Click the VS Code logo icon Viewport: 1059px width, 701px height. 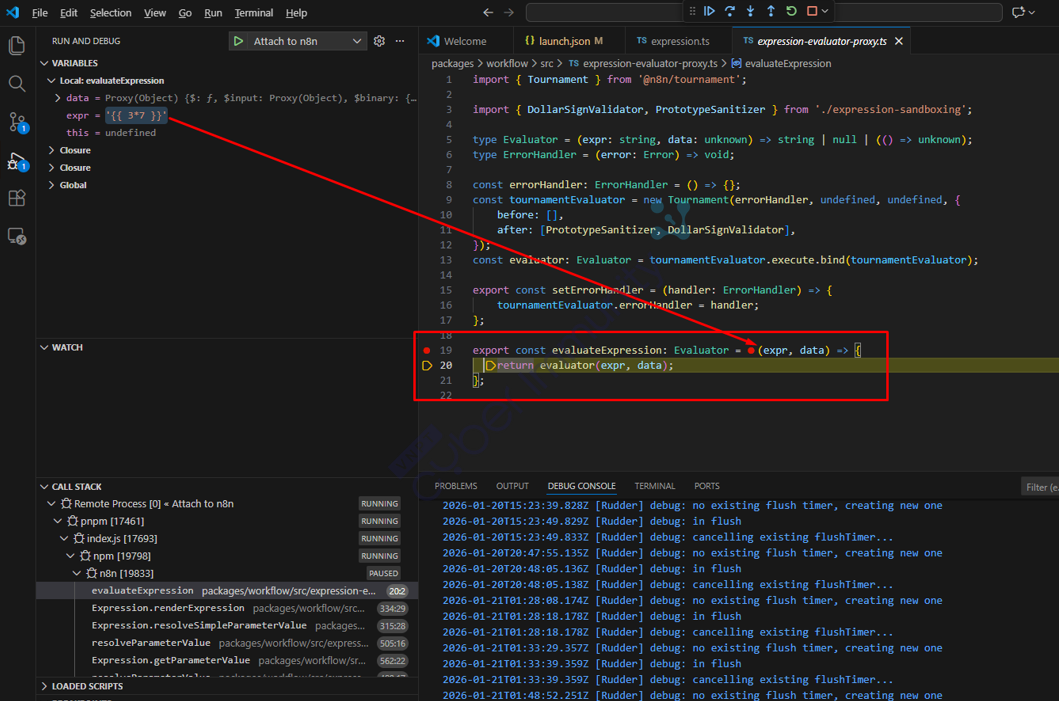click(x=13, y=12)
